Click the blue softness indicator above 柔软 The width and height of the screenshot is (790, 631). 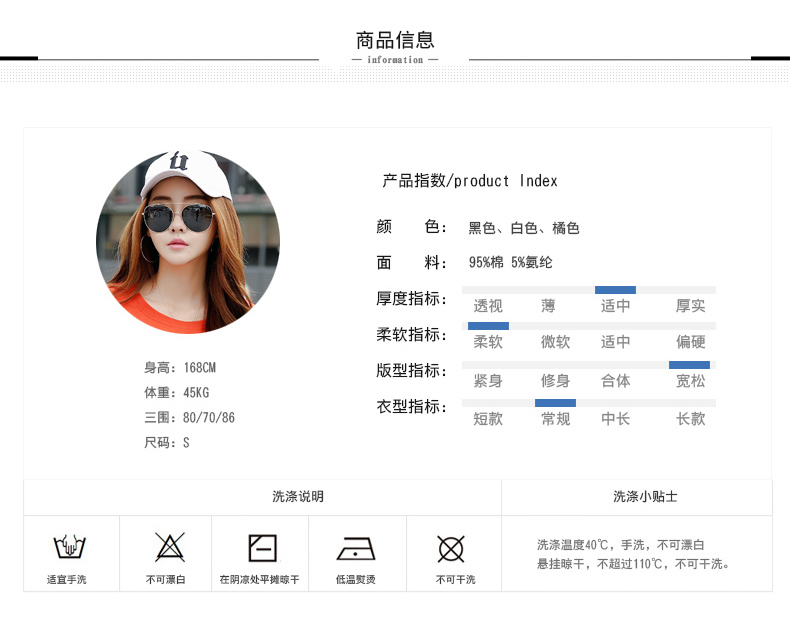488,326
